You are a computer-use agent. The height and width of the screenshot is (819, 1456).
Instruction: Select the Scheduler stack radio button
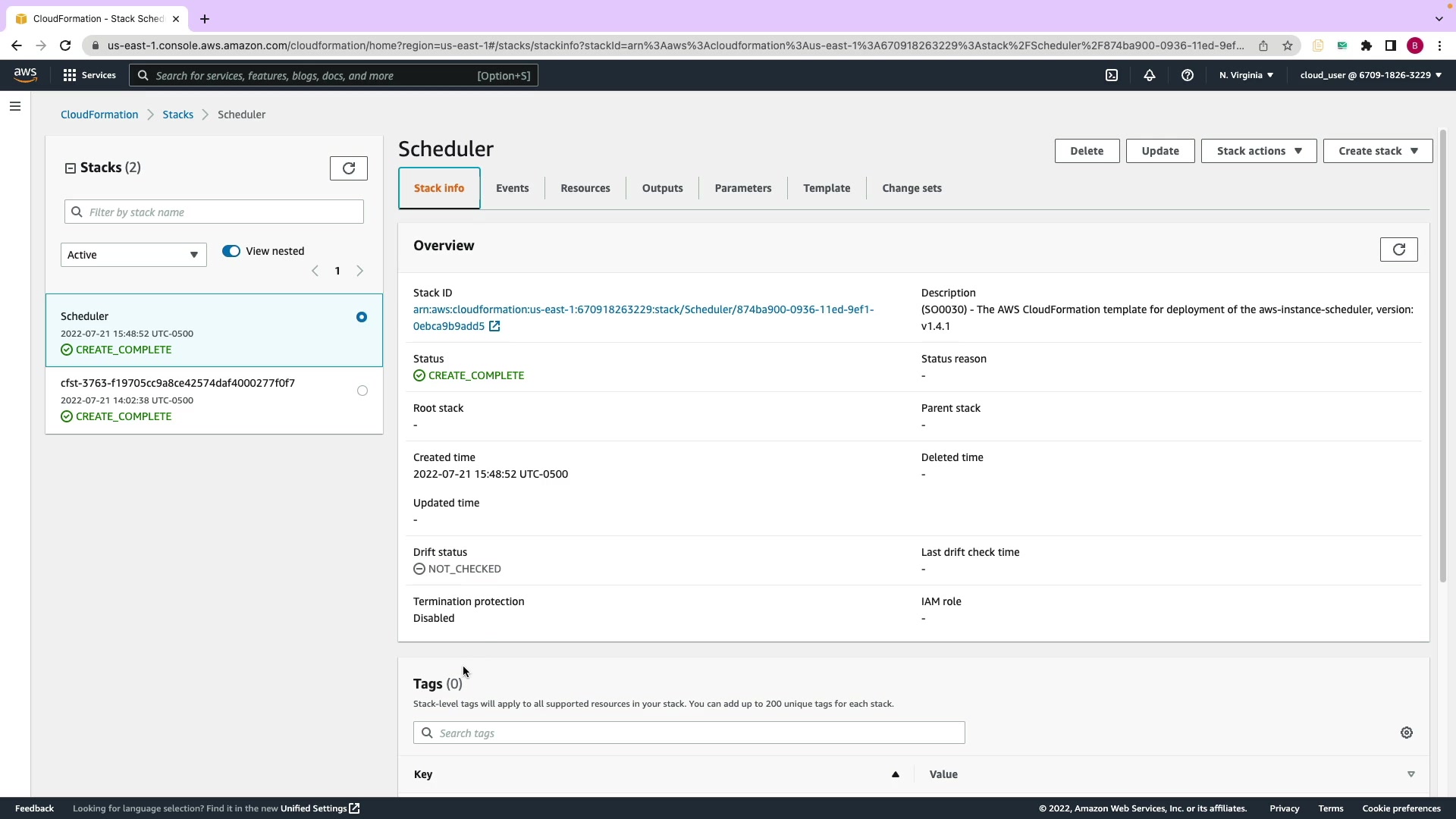[x=362, y=317]
